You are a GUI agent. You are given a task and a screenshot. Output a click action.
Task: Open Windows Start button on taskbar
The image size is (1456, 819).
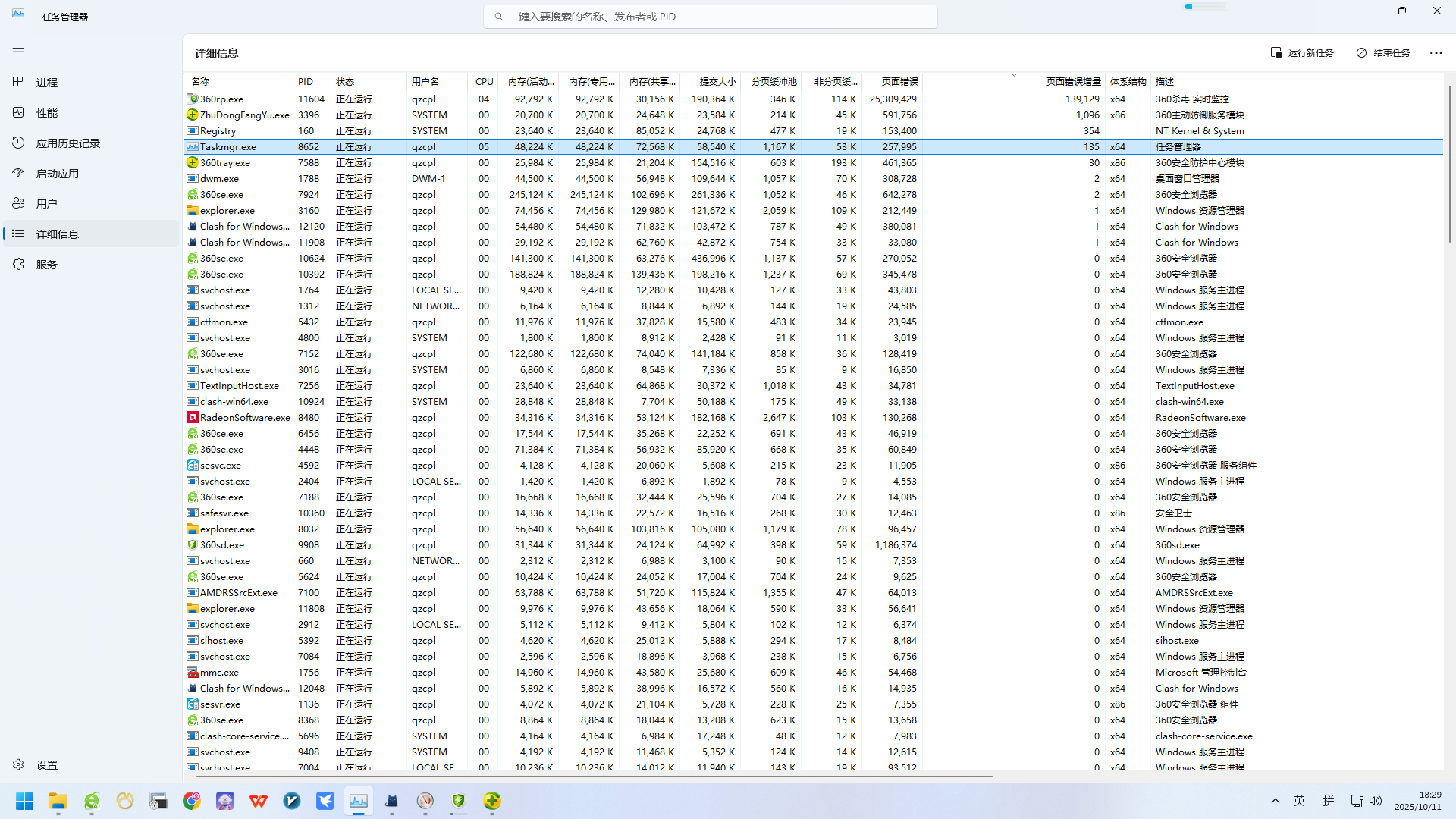(x=24, y=801)
